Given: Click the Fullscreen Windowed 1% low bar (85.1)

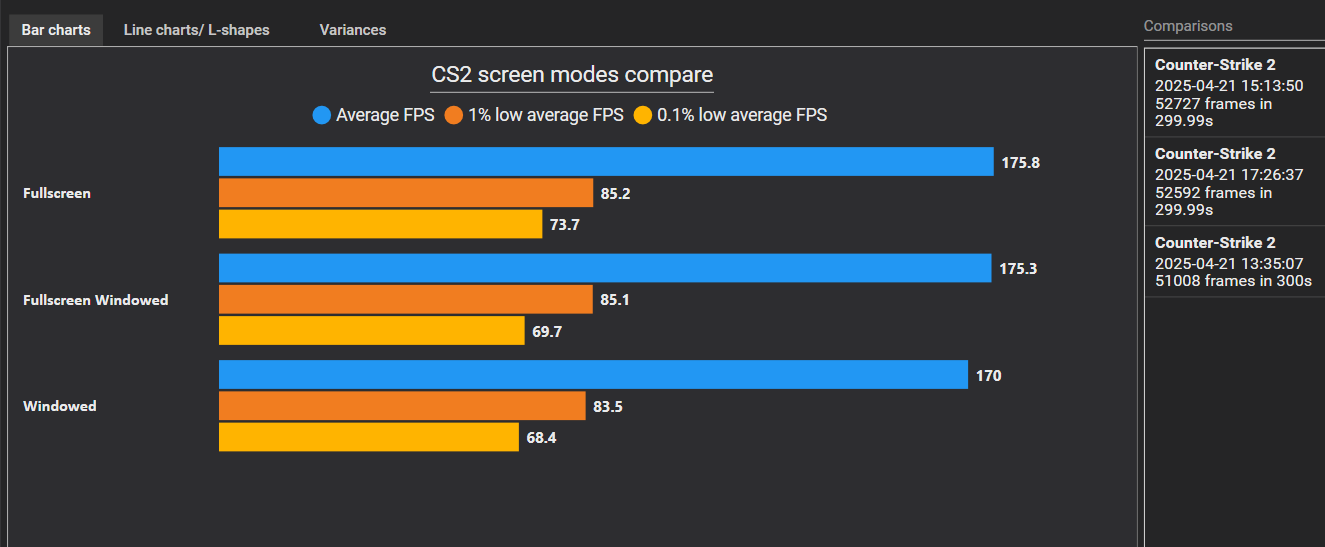Looking at the screenshot, I should pos(406,299).
